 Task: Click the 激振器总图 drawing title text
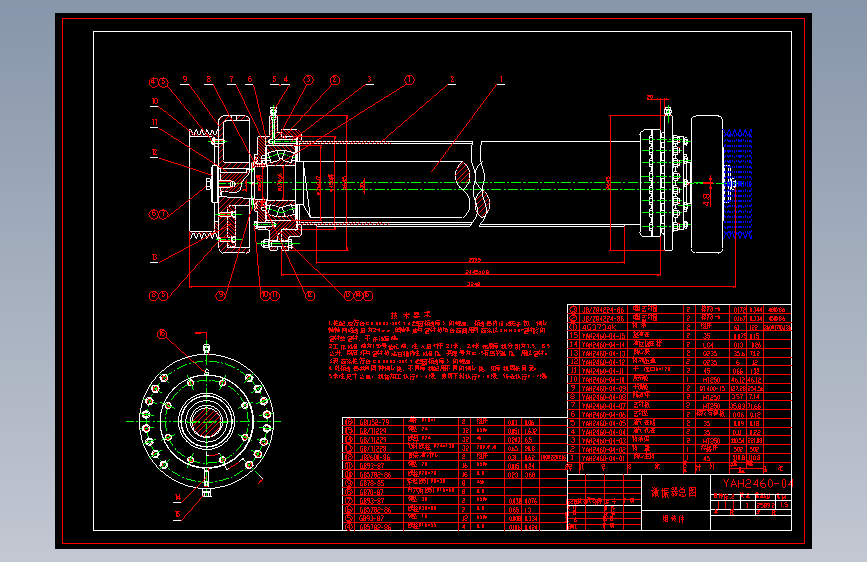point(673,492)
